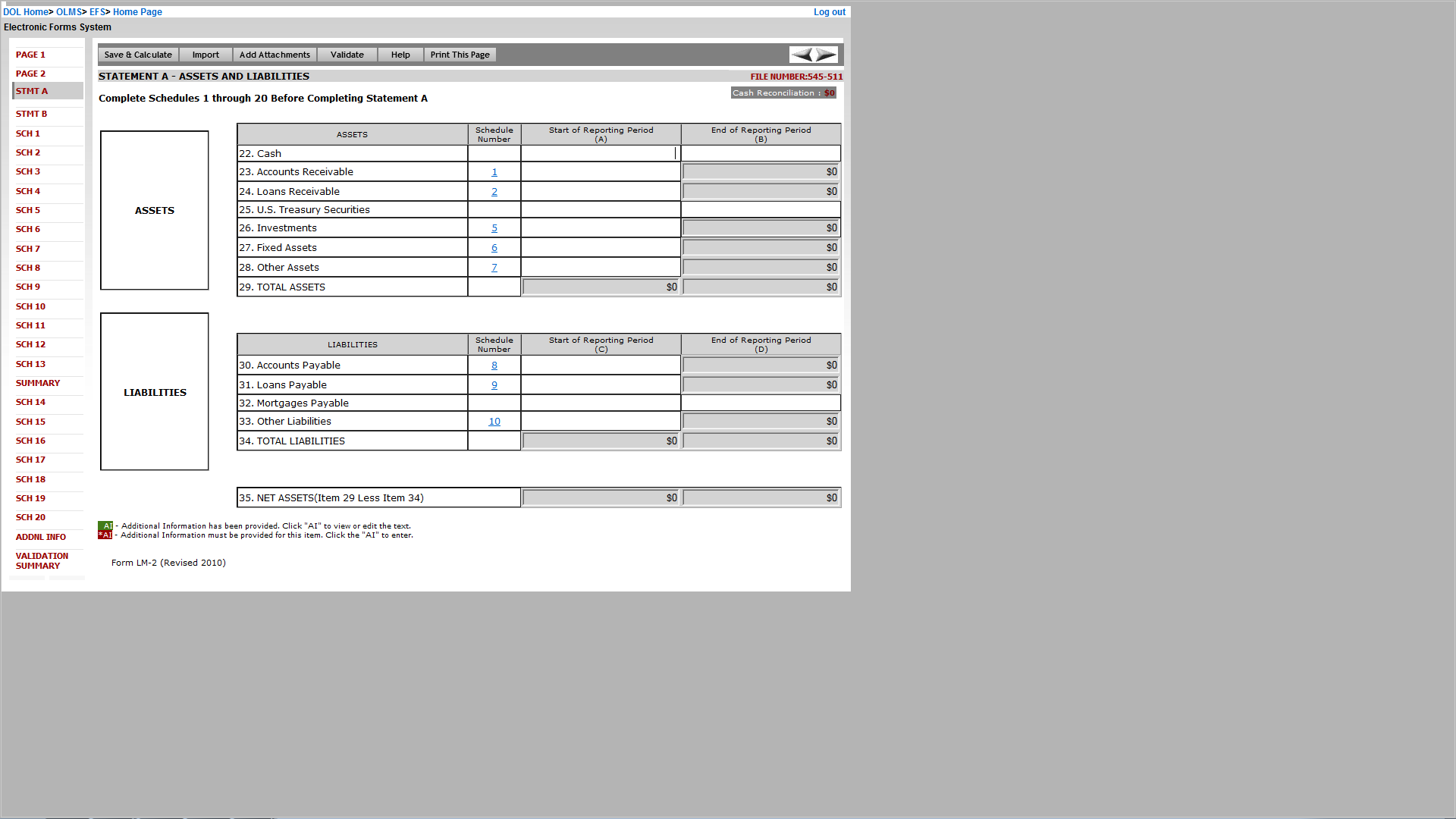Click Cash end of reporting period field
Image resolution: width=1456 pixels, height=819 pixels.
point(761,153)
